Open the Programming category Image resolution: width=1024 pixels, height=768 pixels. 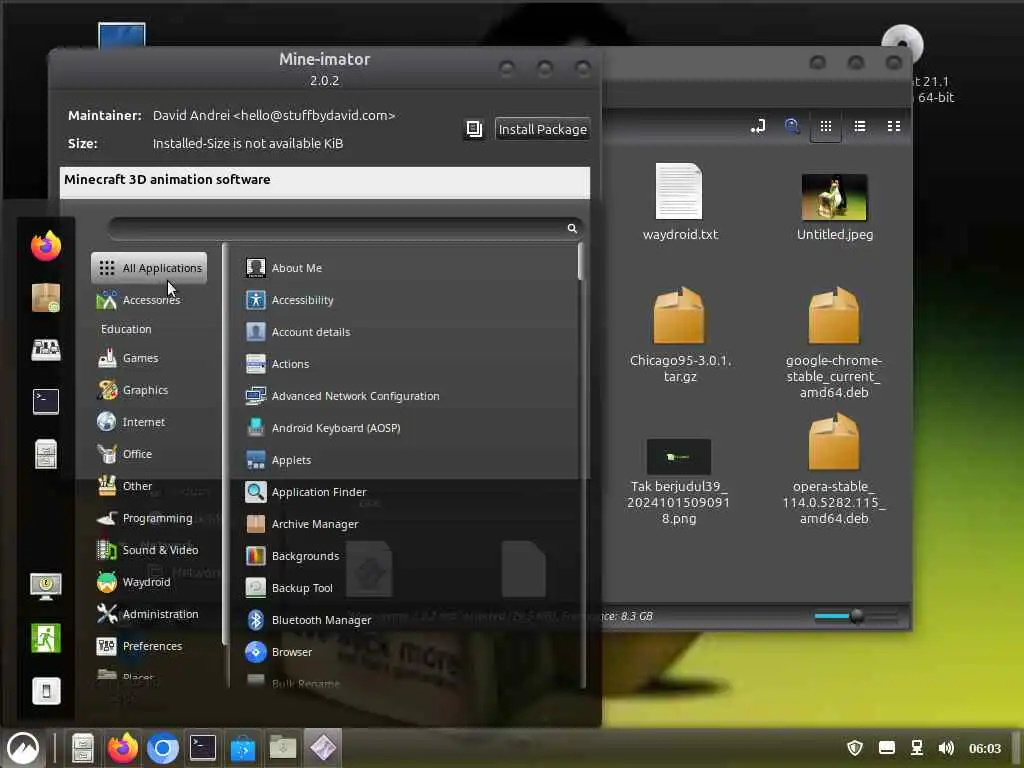(149, 518)
